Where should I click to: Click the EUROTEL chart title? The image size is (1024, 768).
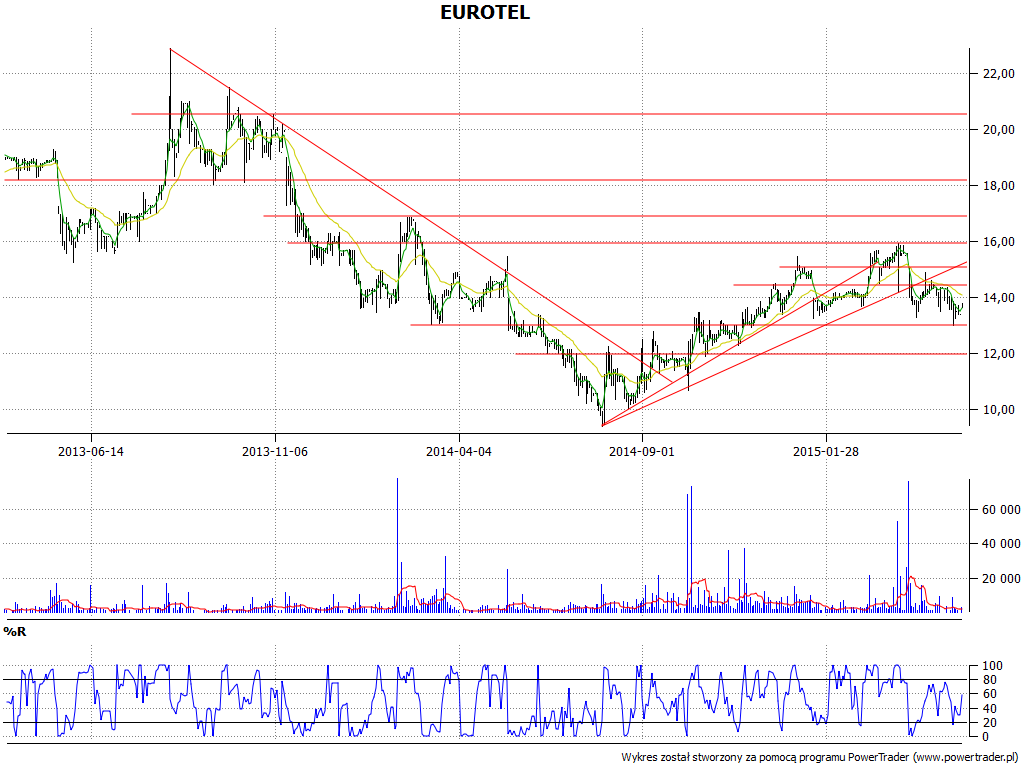pos(485,12)
